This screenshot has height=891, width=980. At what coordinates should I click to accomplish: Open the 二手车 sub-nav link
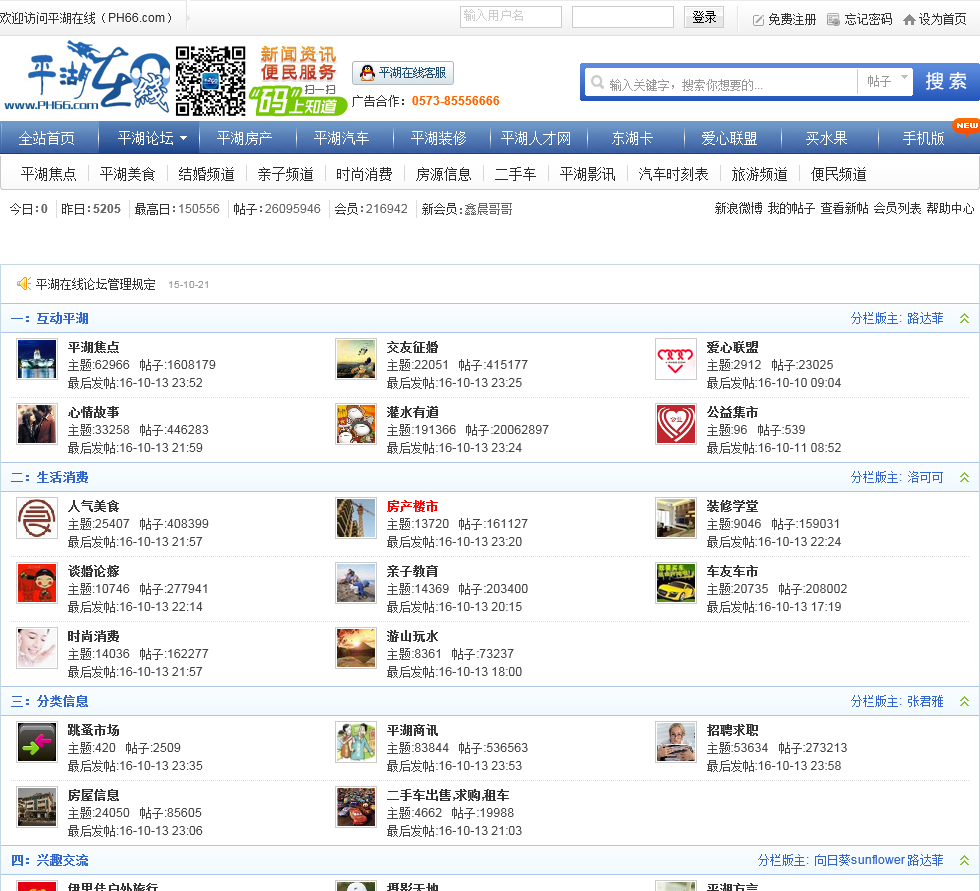[515, 174]
